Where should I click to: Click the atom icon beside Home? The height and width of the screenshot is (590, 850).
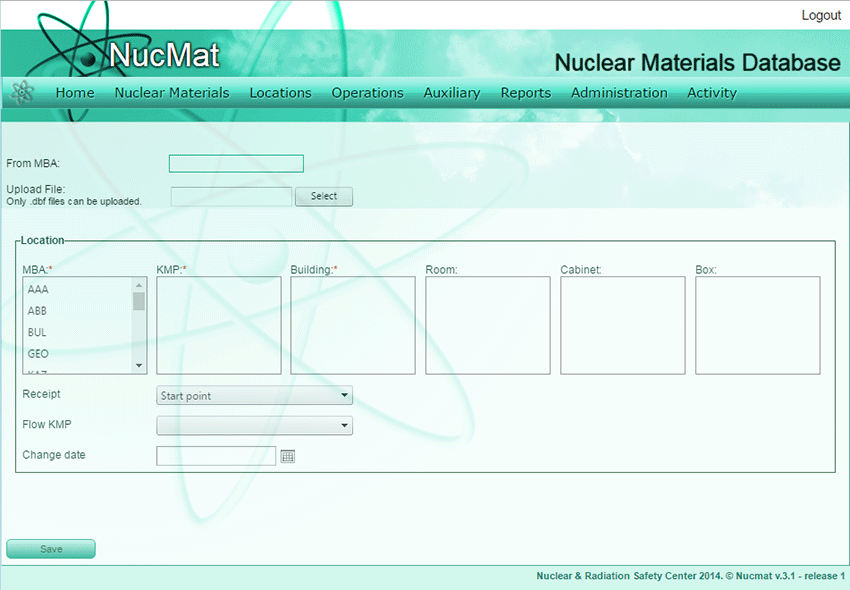pos(22,92)
